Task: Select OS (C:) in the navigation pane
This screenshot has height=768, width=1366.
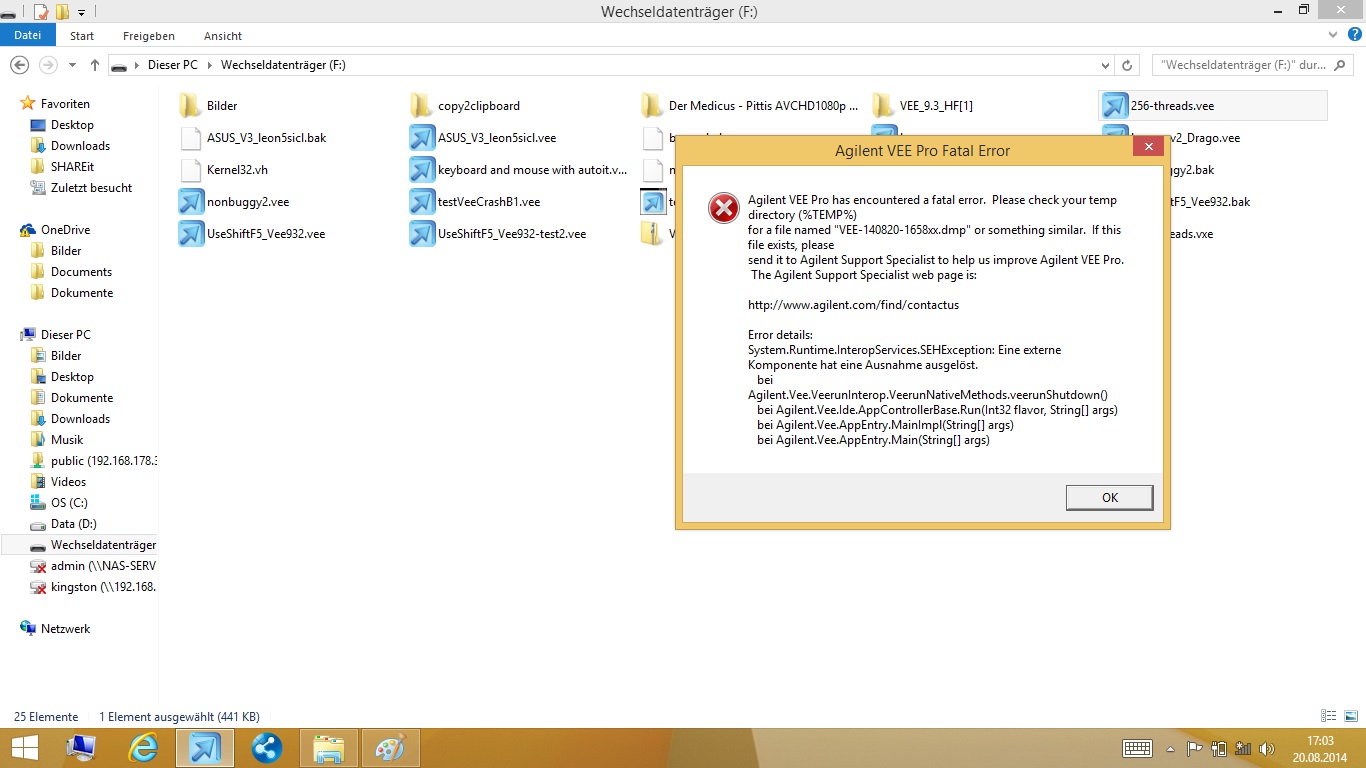Action: (69, 503)
